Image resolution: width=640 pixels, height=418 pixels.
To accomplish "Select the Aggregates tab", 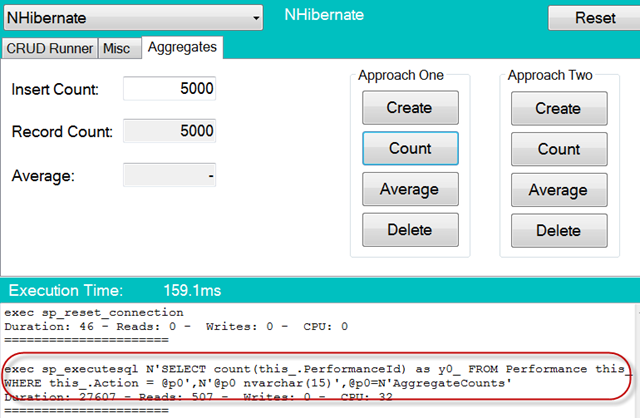I will coord(182,47).
